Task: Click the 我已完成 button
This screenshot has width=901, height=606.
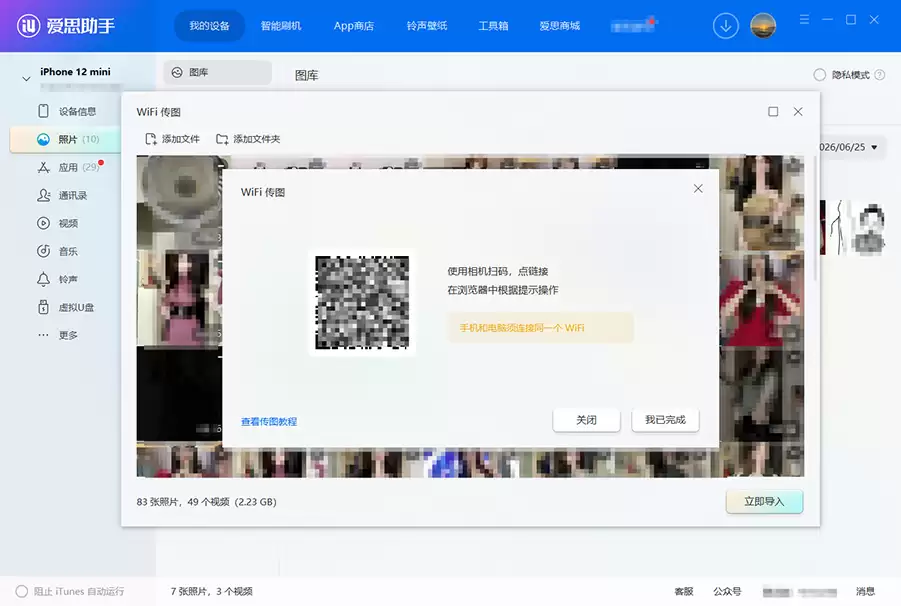Action: (x=665, y=420)
